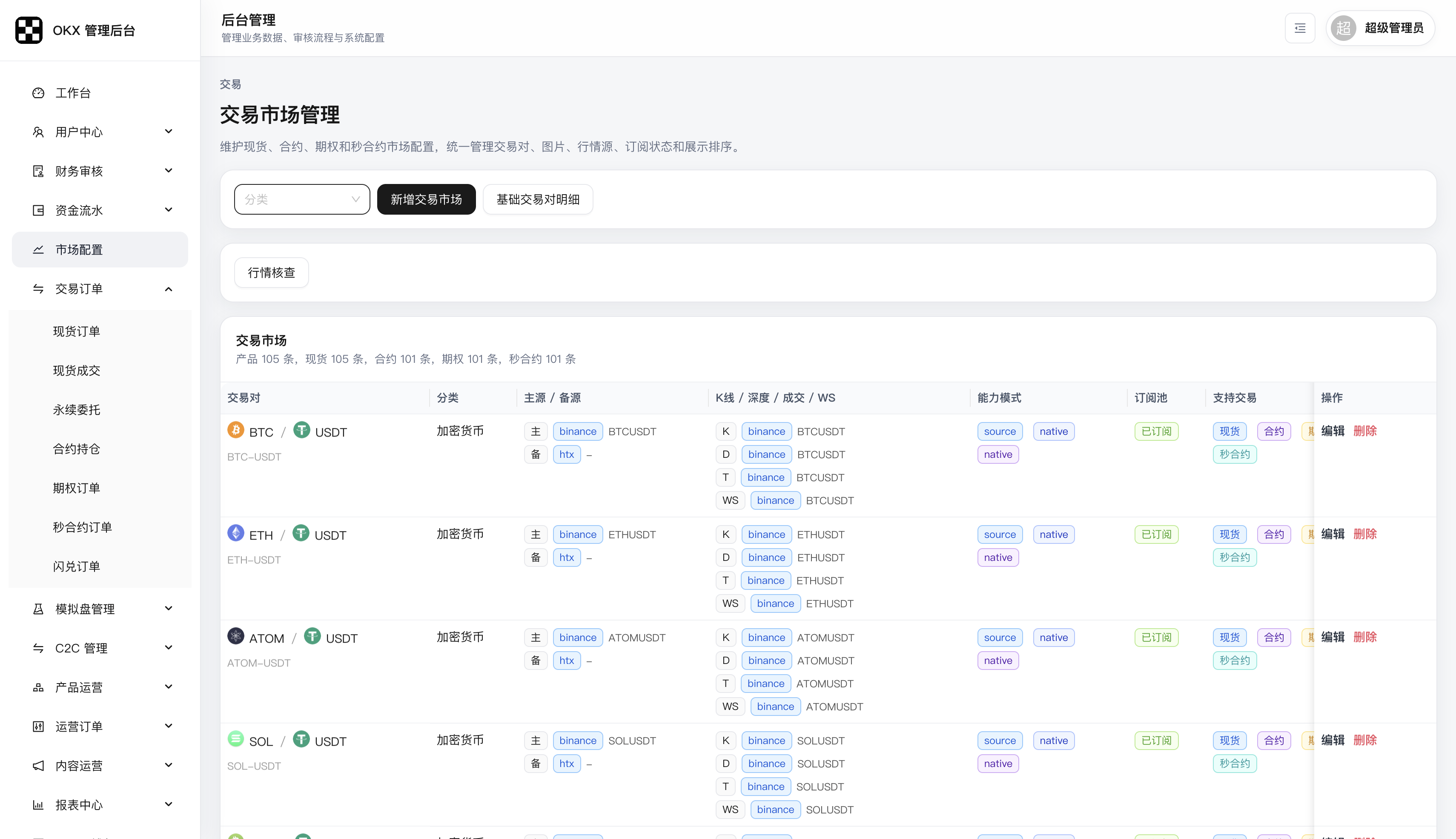This screenshot has height=839, width=1456.
Task: Click the 交易订单 swap icon
Action: click(38, 289)
